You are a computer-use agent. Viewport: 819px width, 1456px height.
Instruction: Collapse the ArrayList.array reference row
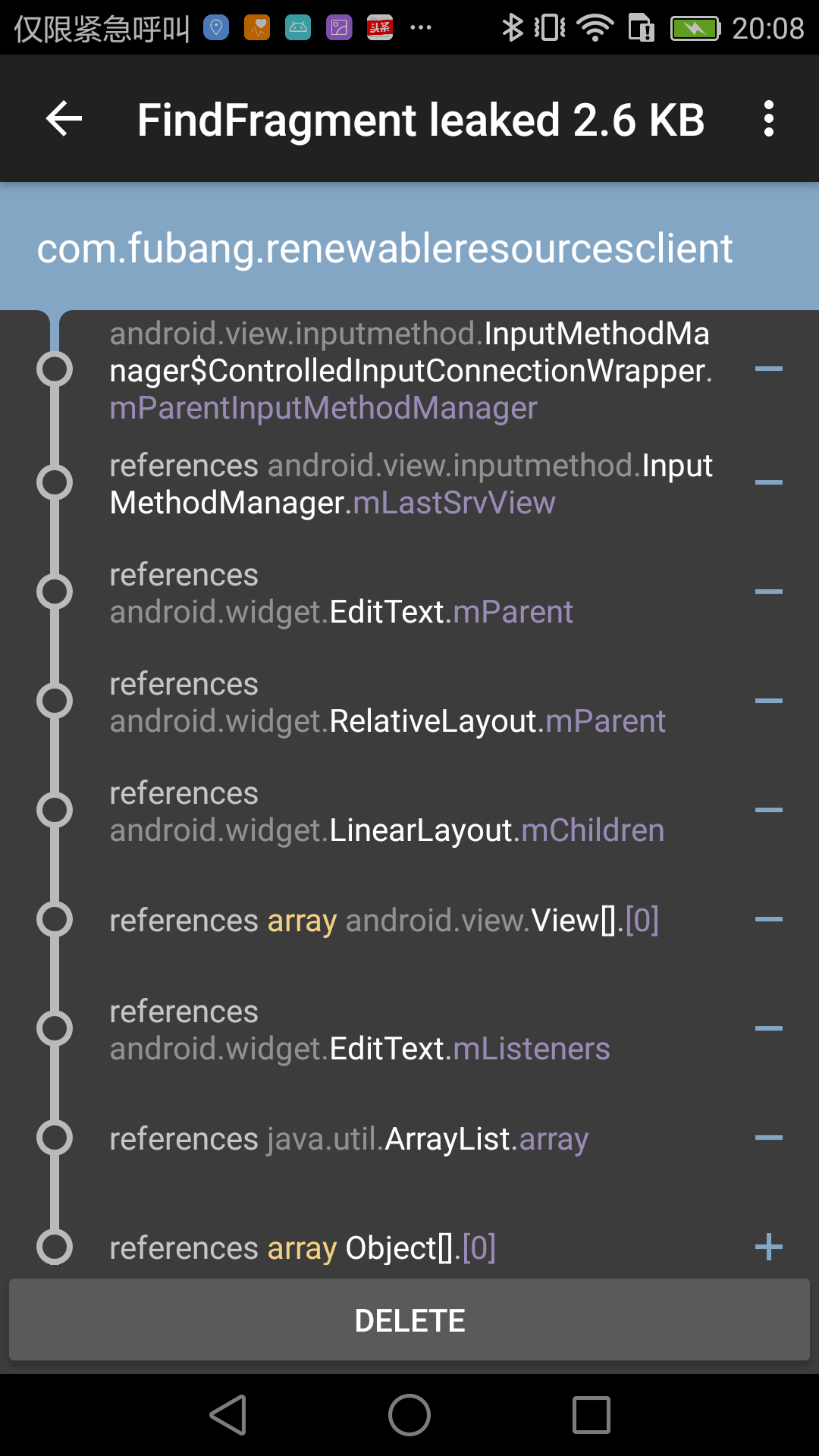pyautogui.click(x=770, y=1137)
